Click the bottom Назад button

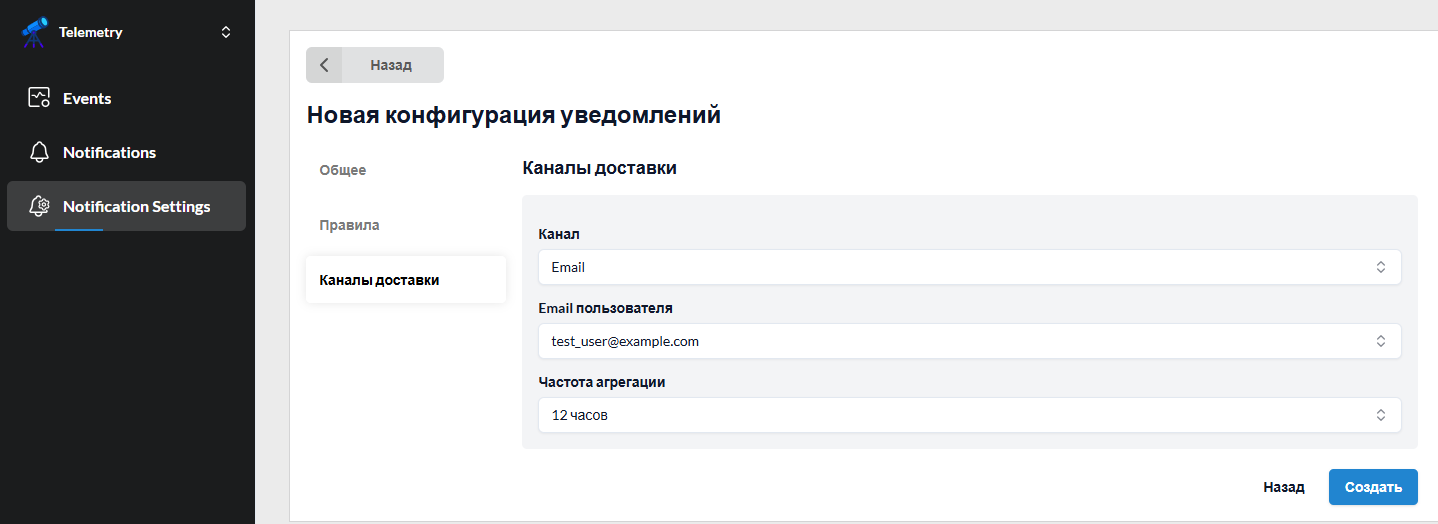(1284, 487)
